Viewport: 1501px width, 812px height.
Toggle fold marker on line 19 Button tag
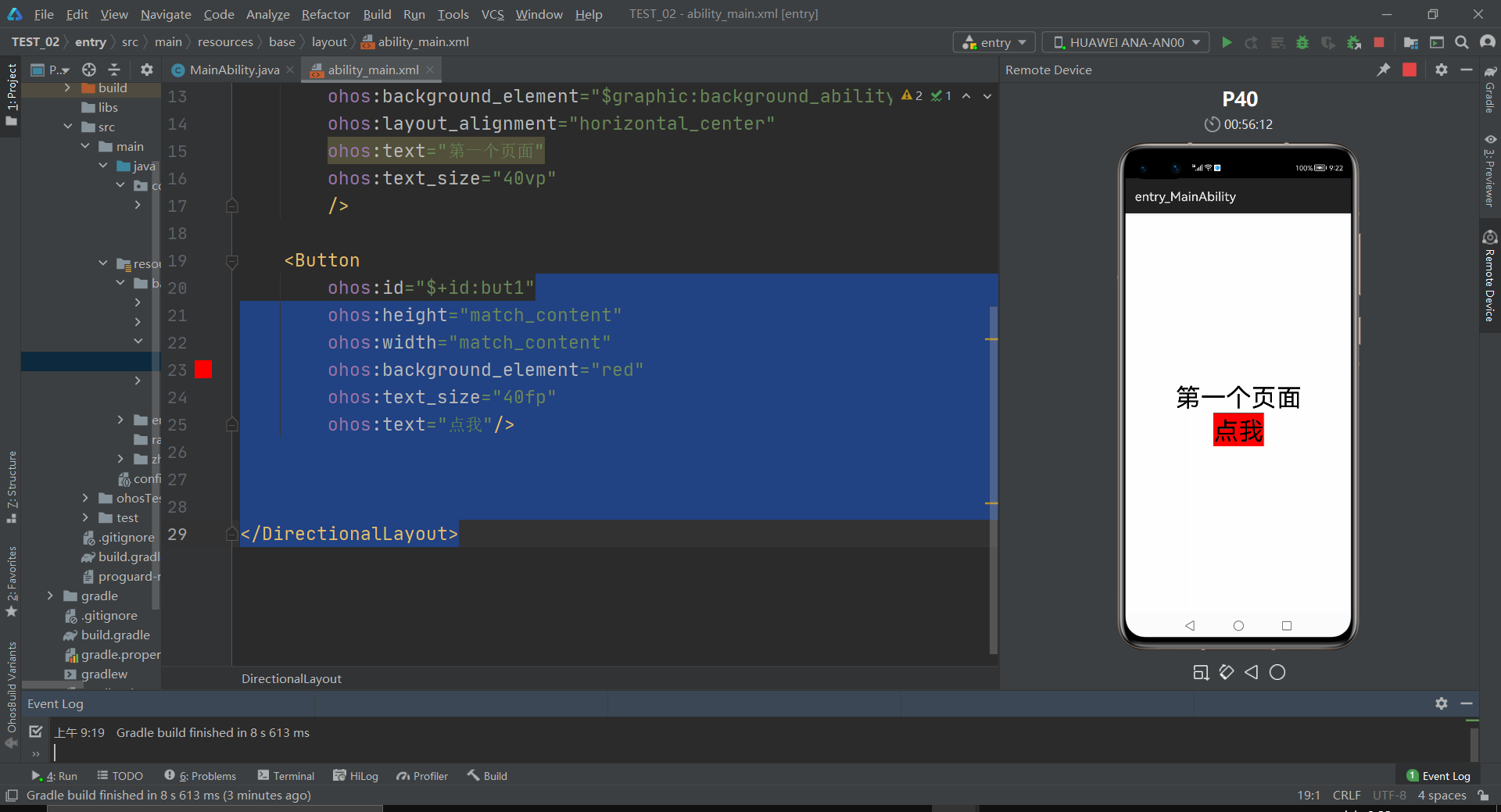tap(232, 261)
